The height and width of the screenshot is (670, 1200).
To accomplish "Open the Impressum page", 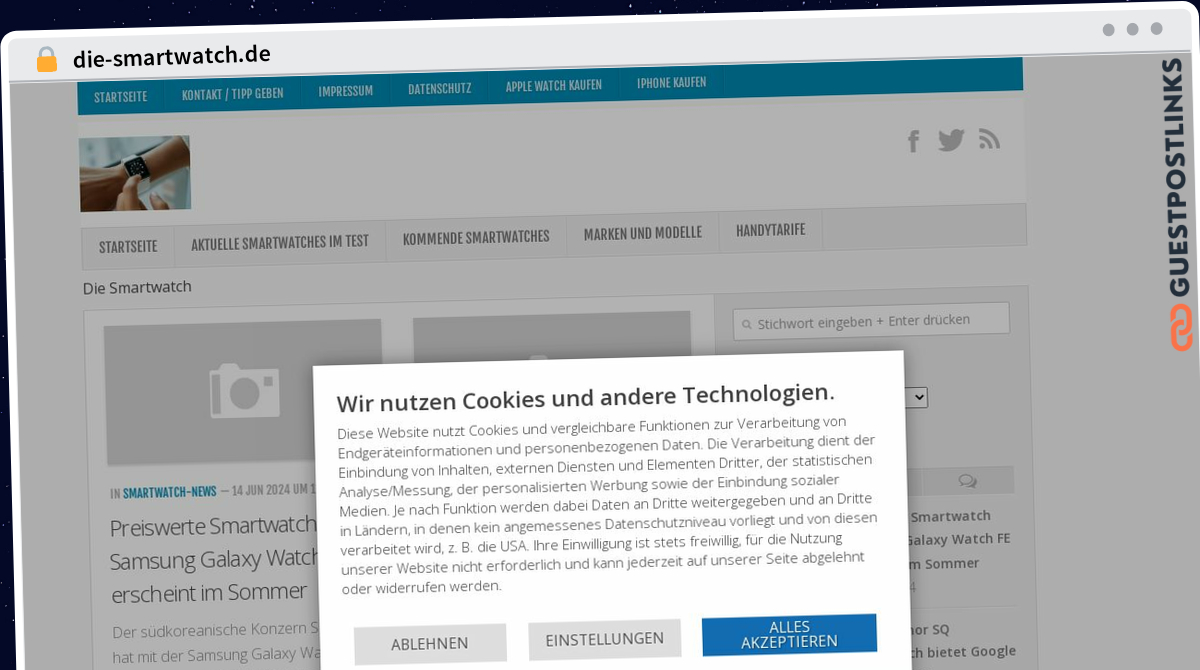I will coord(346,91).
